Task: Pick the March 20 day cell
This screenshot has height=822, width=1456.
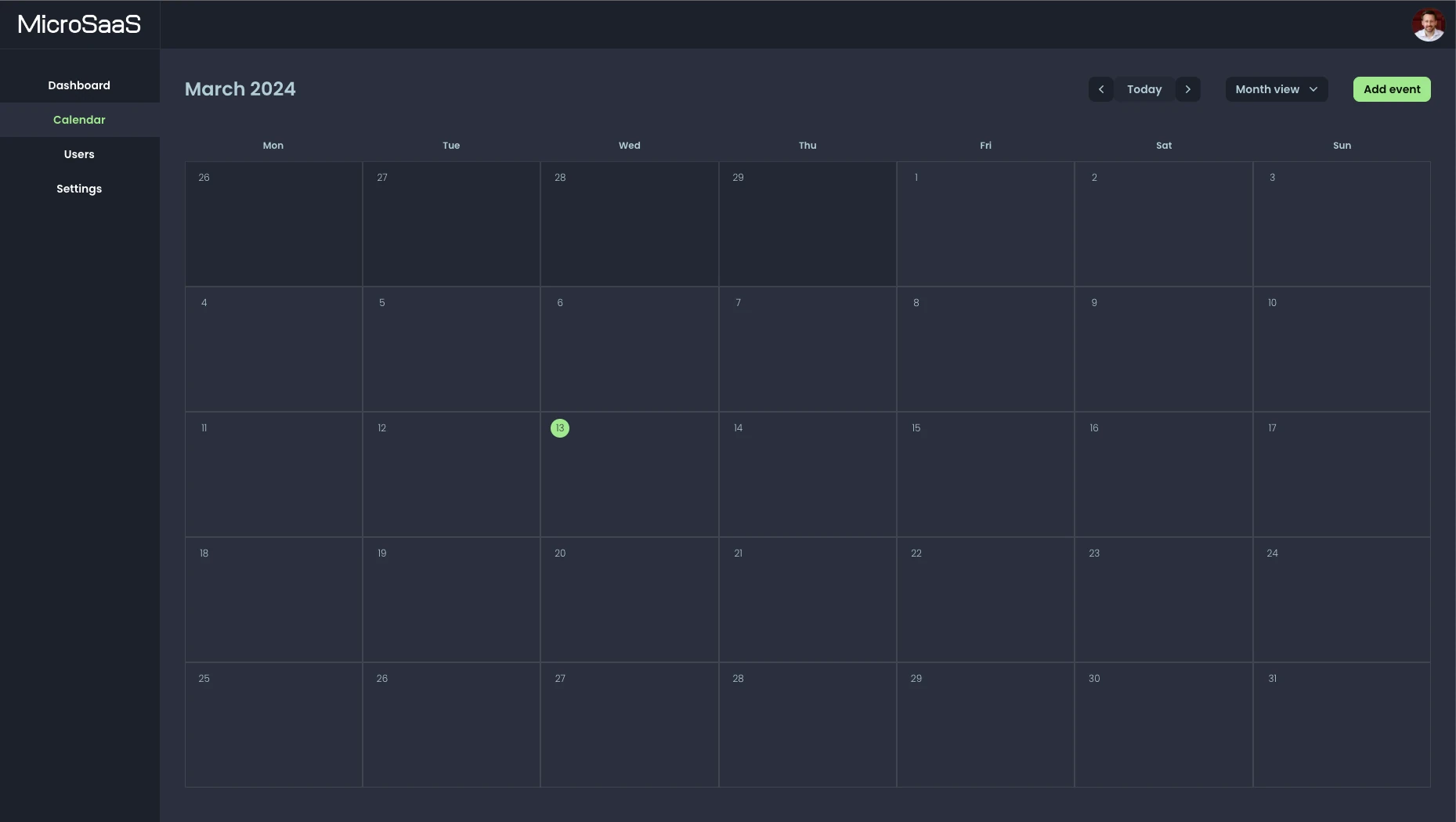Action: [629, 600]
